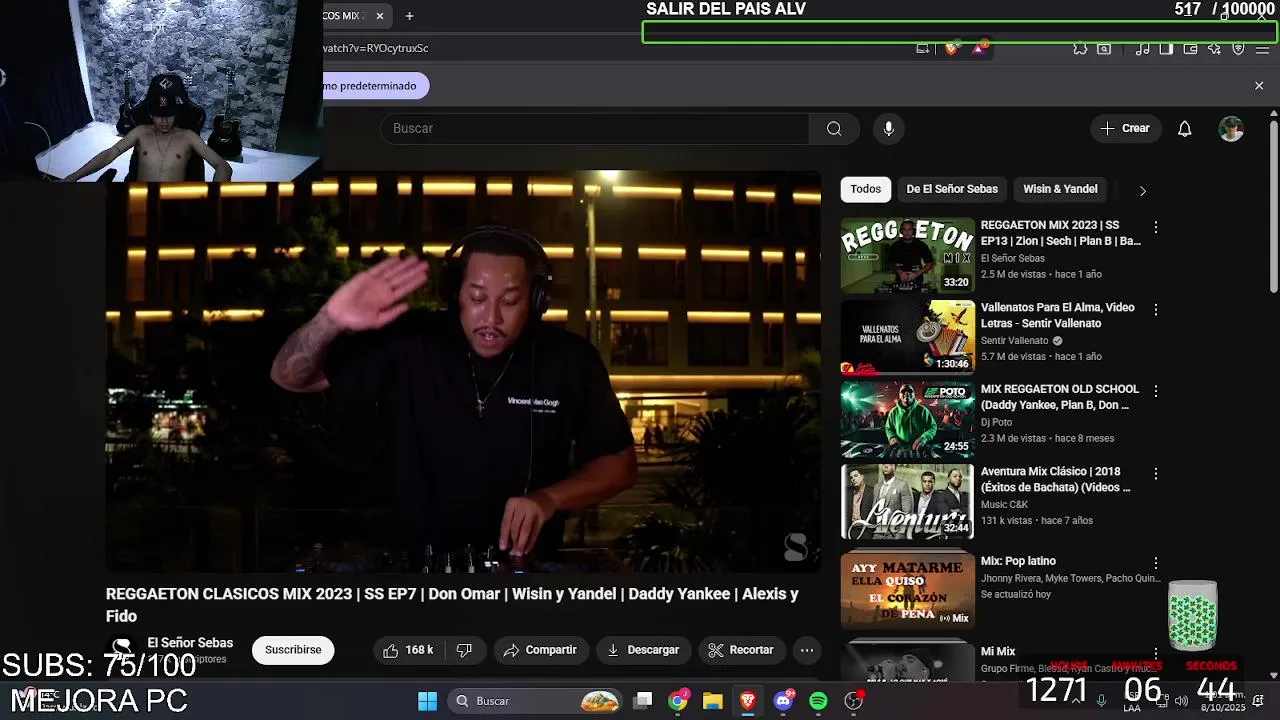This screenshot has height=720, width=1280.
Task: Open the new browser tab plus button
Action: tap(409, 16)
